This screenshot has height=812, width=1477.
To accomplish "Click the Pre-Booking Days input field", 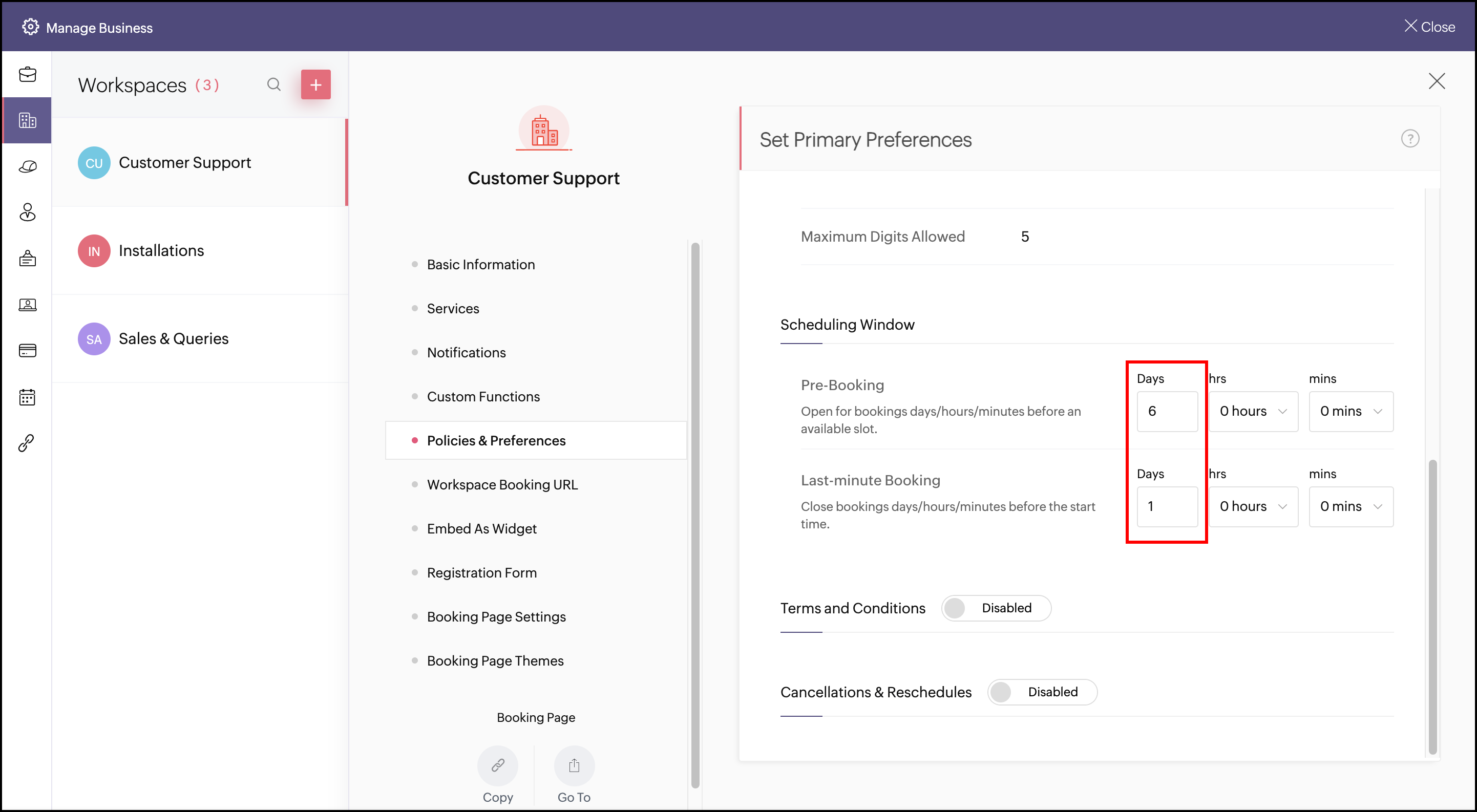I will tap(1167, 412).
